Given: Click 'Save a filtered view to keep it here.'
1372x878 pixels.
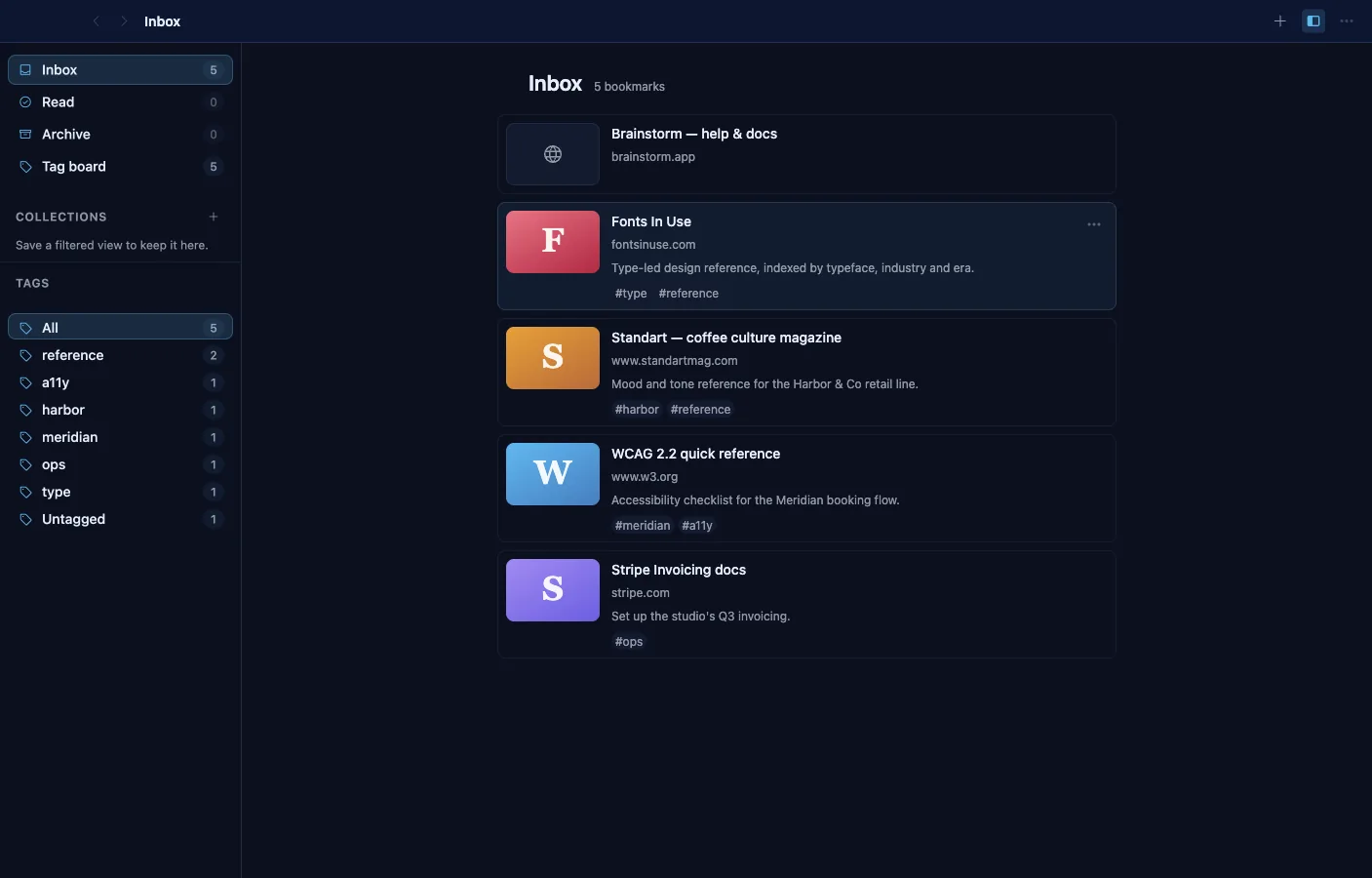Looking at the screenshot, I should (112, 245).
